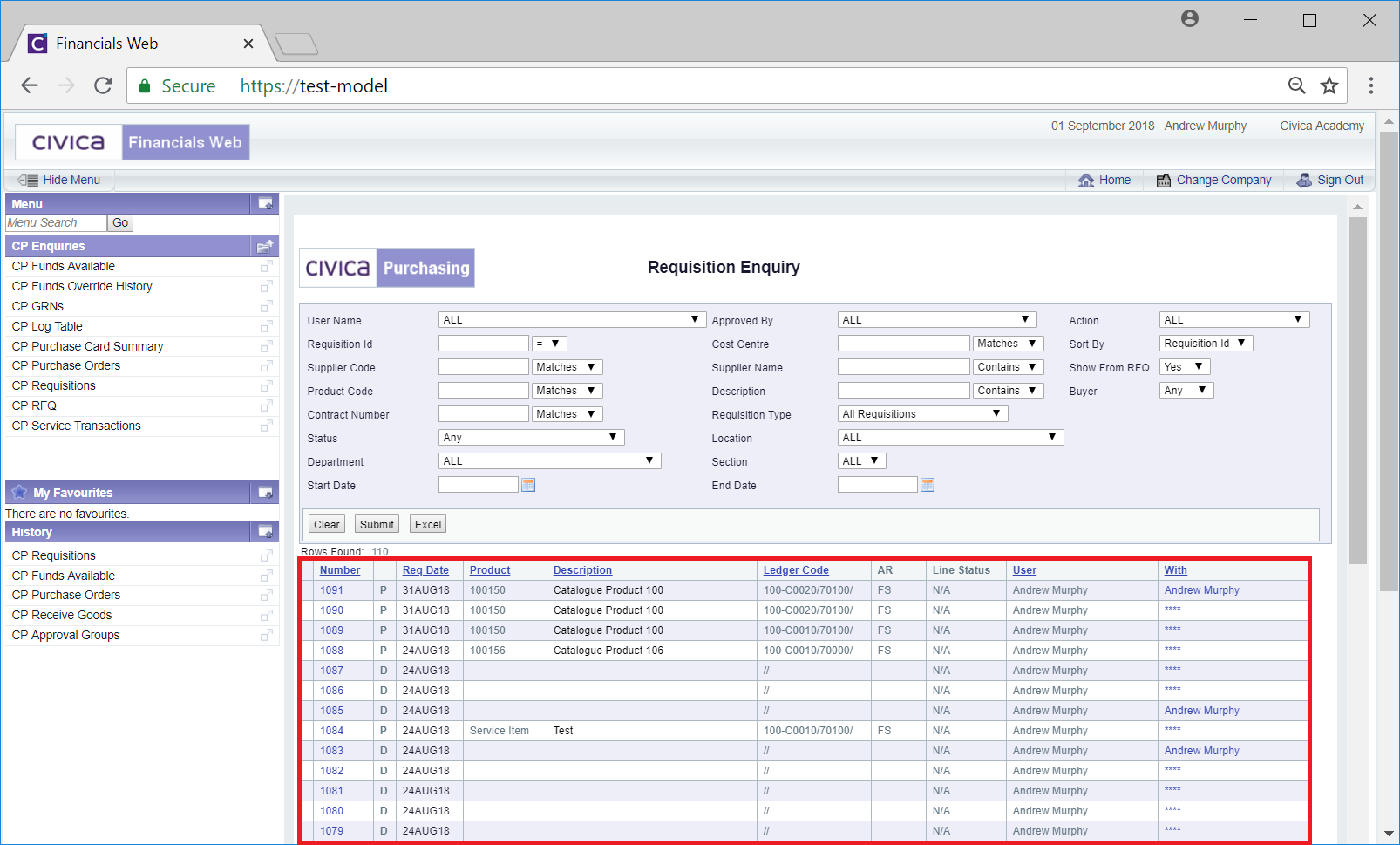Click new-window icon beside CP GRNs

267,306
